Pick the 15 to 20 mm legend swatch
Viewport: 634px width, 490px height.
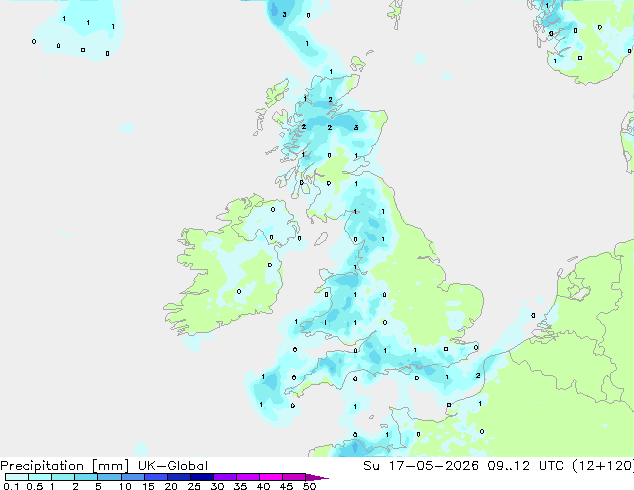[156, 477]
